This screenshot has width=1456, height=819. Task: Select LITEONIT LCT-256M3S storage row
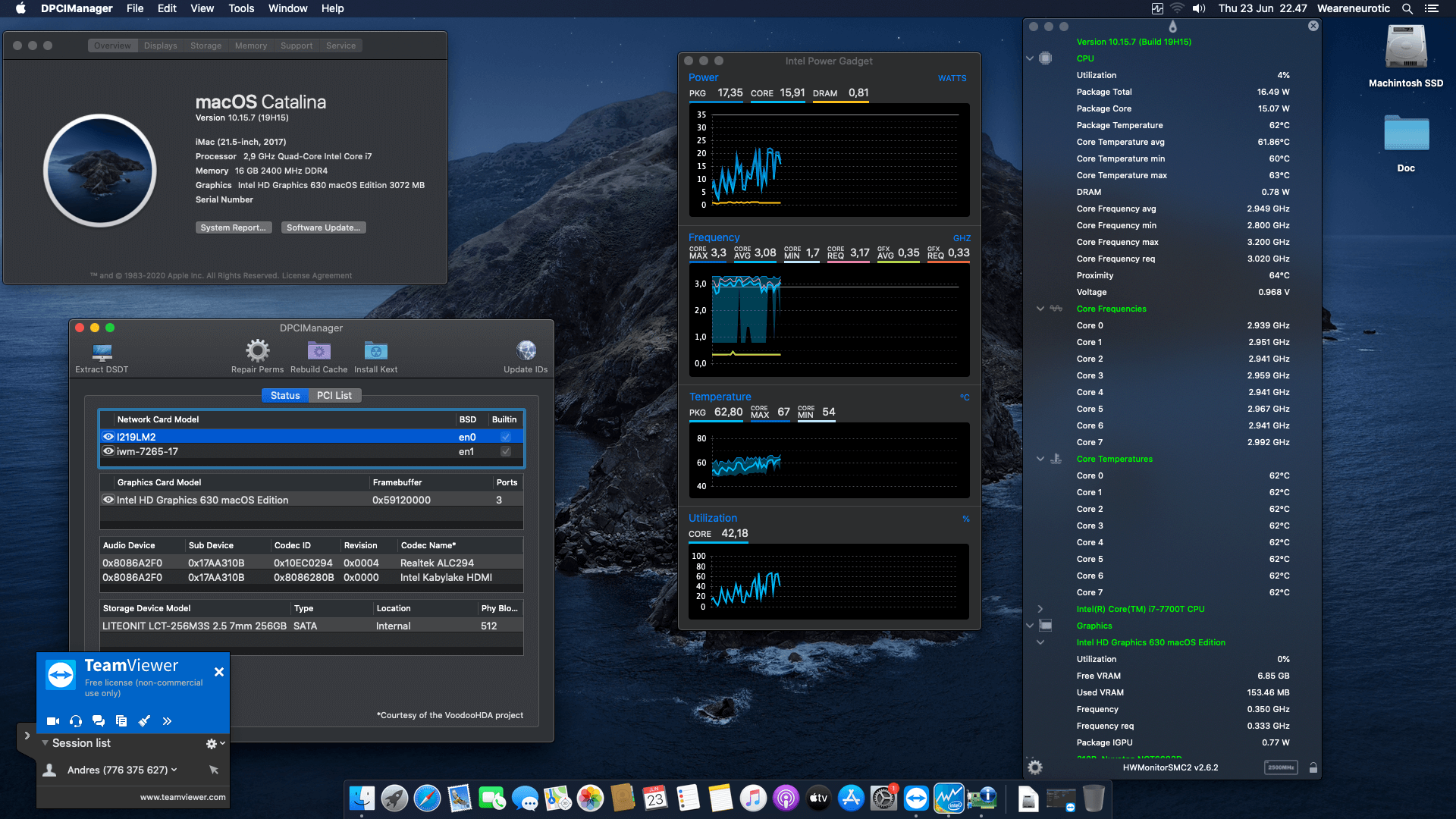tap(312, 626)
